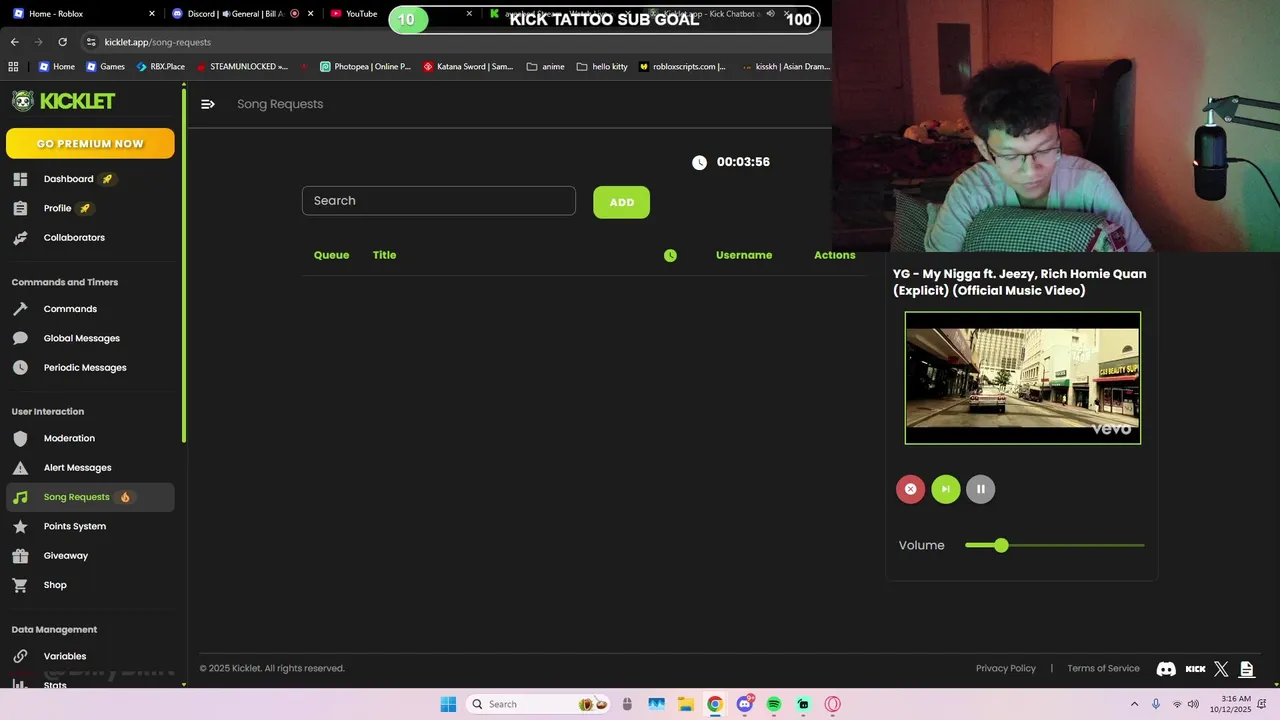Image resolution: width=1280 pixels, height=720 pixels.
Task: Click the taskbar volume speaker icon
Action: (x=1193, y=704)
